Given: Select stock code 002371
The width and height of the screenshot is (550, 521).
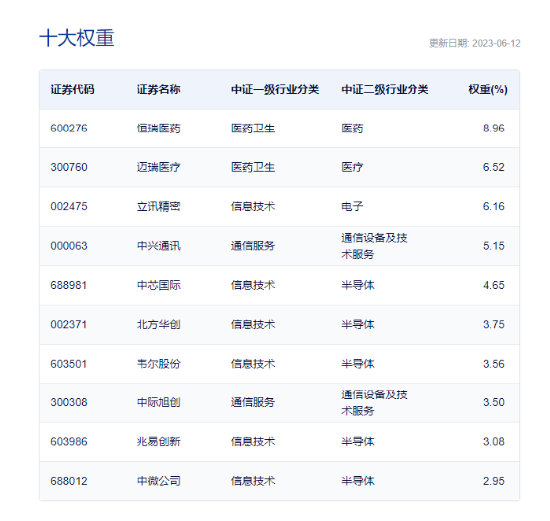Looking at the screenshot, I should point(69,325).
